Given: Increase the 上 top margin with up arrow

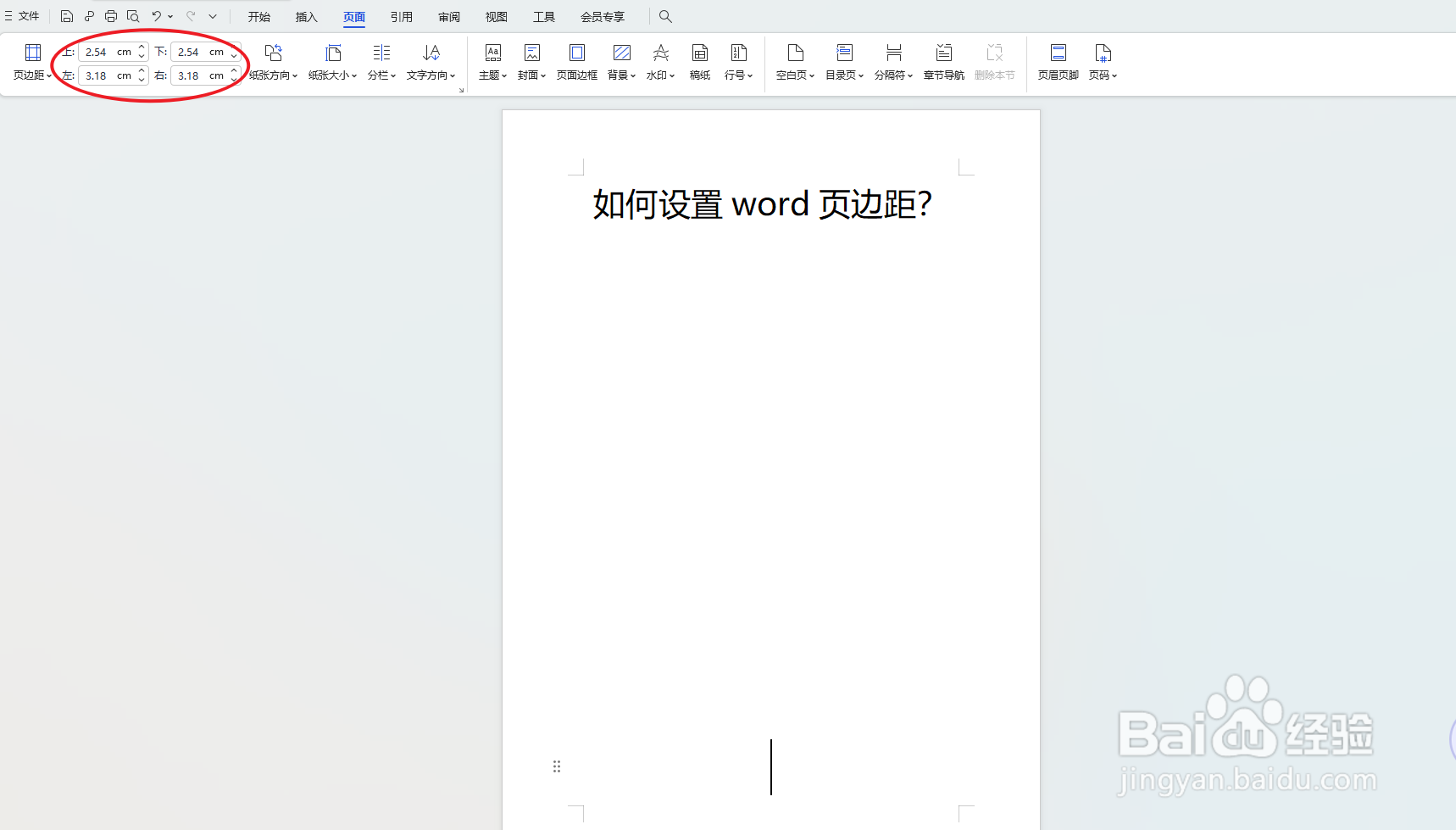Looking at the screenshot, I should click(142, 47).
